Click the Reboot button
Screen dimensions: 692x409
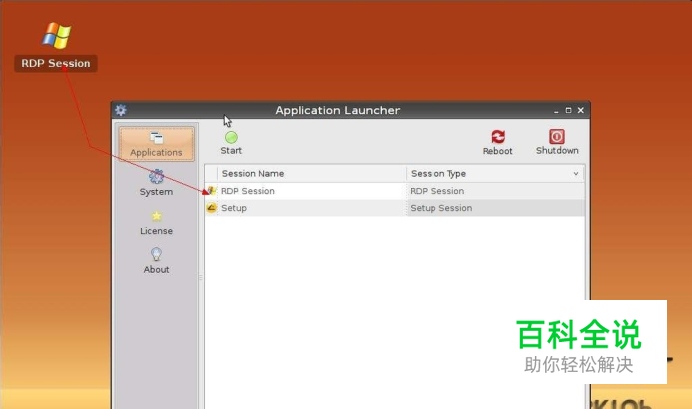click(x=497, y=143)
